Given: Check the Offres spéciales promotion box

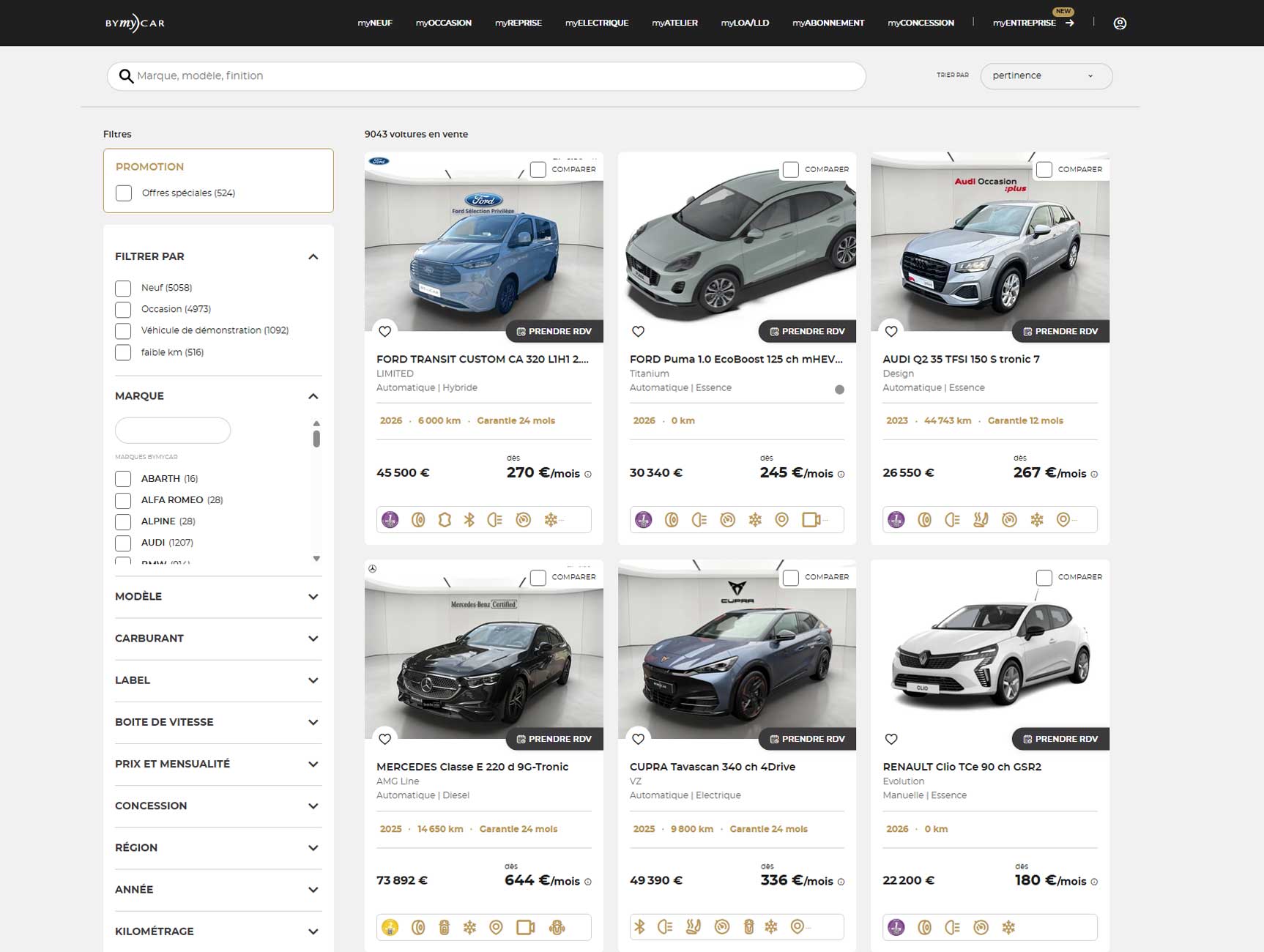Looking at the screenshot, I should pos(124,193).
